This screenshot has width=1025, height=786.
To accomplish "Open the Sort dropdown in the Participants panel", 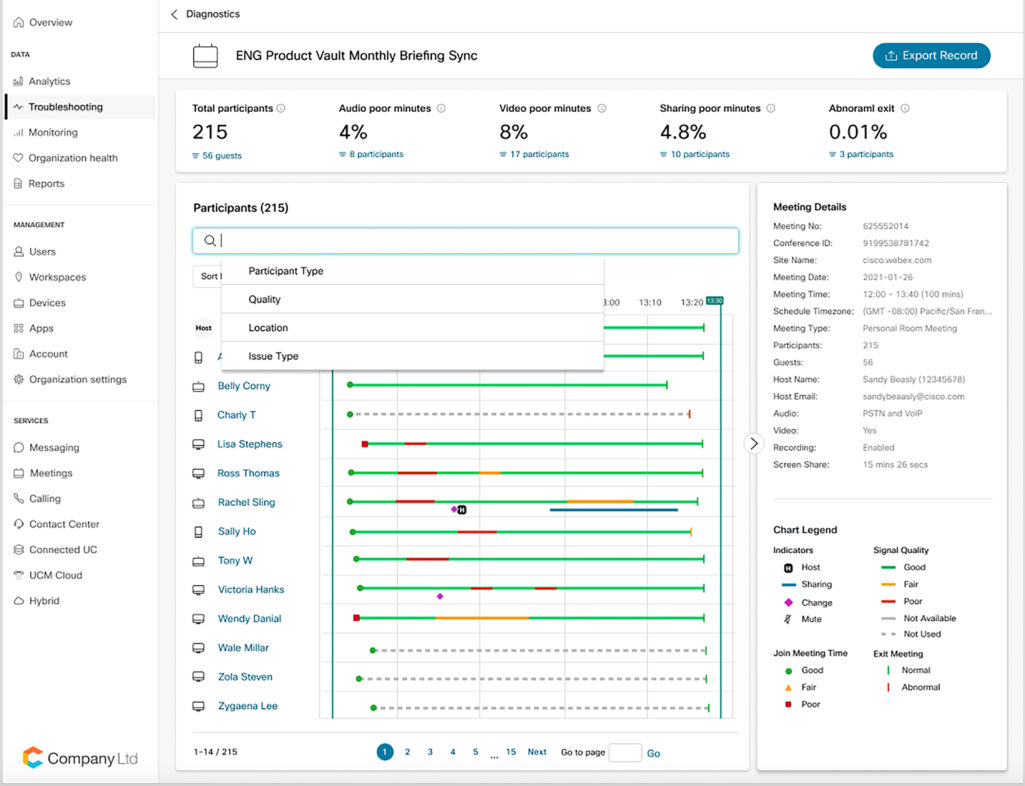I will pyautogui.click(x=210, y=277).
